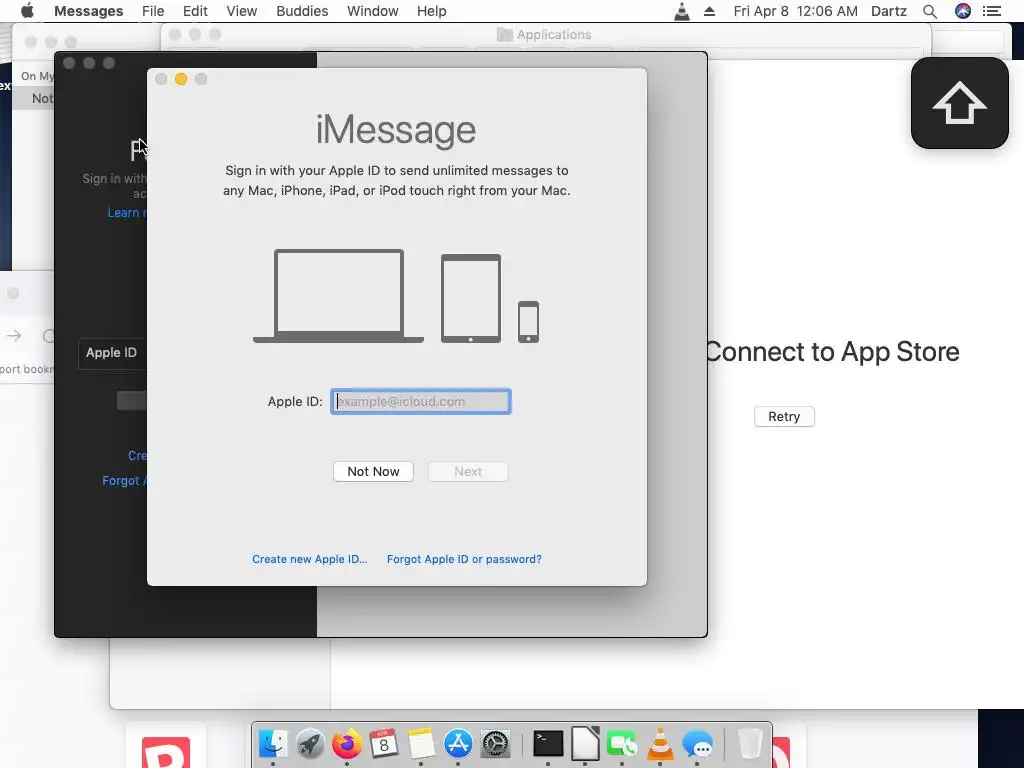Open Launchpad from the Dock

click(310, 744)
